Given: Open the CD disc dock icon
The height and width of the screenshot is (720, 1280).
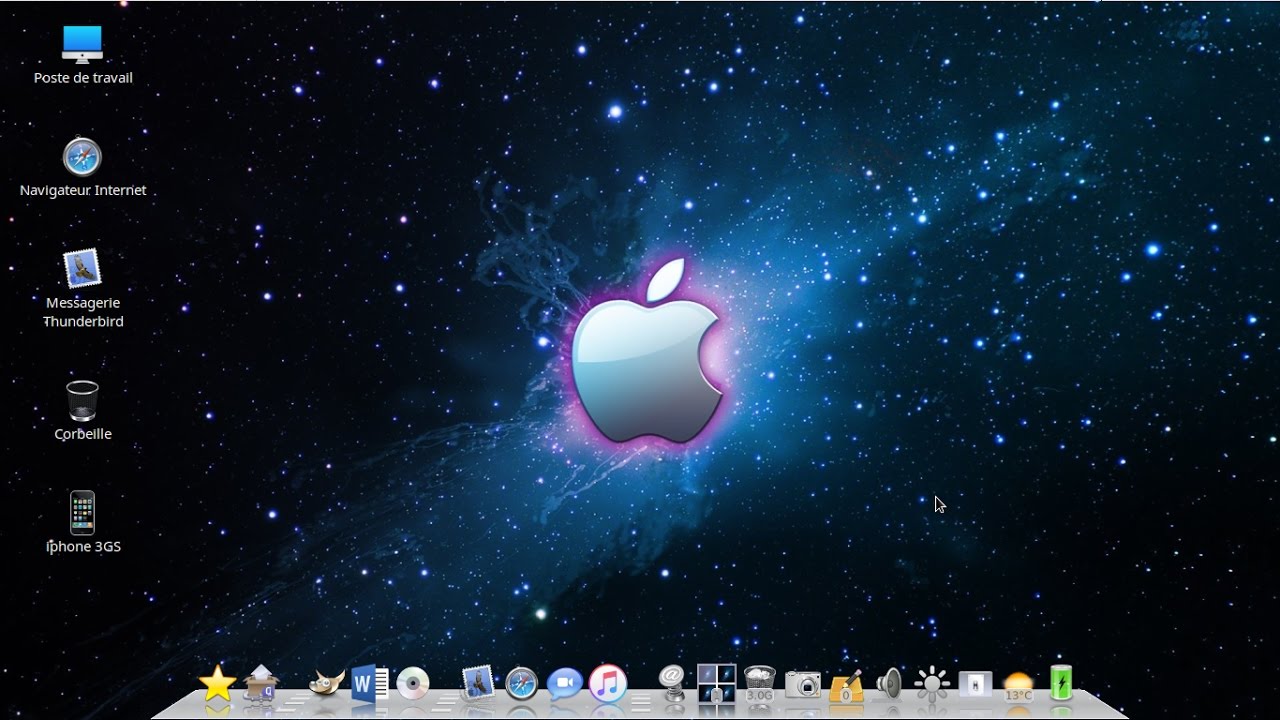Looking at the screenshot, I should 413,684.
